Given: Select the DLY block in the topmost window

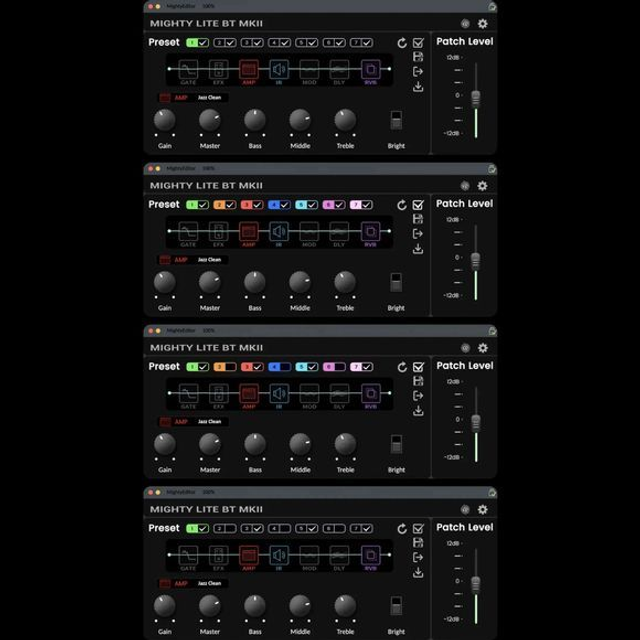Looking at the screenshot, I should tap(339, 69).
